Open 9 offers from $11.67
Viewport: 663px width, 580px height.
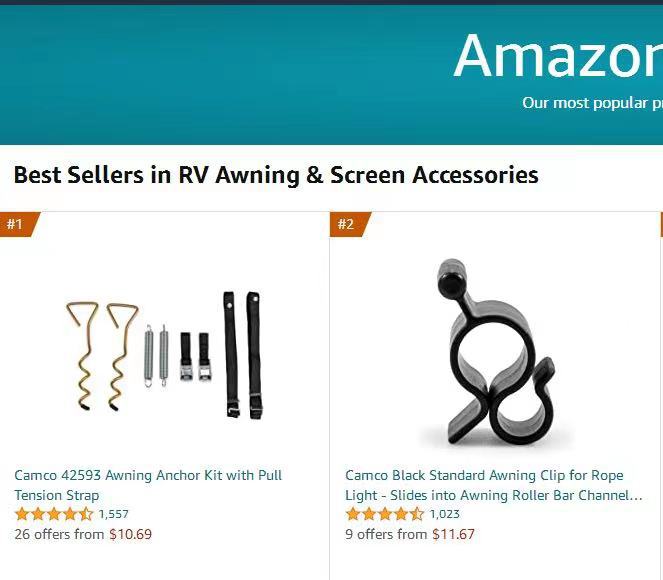(x=410, y=534)
